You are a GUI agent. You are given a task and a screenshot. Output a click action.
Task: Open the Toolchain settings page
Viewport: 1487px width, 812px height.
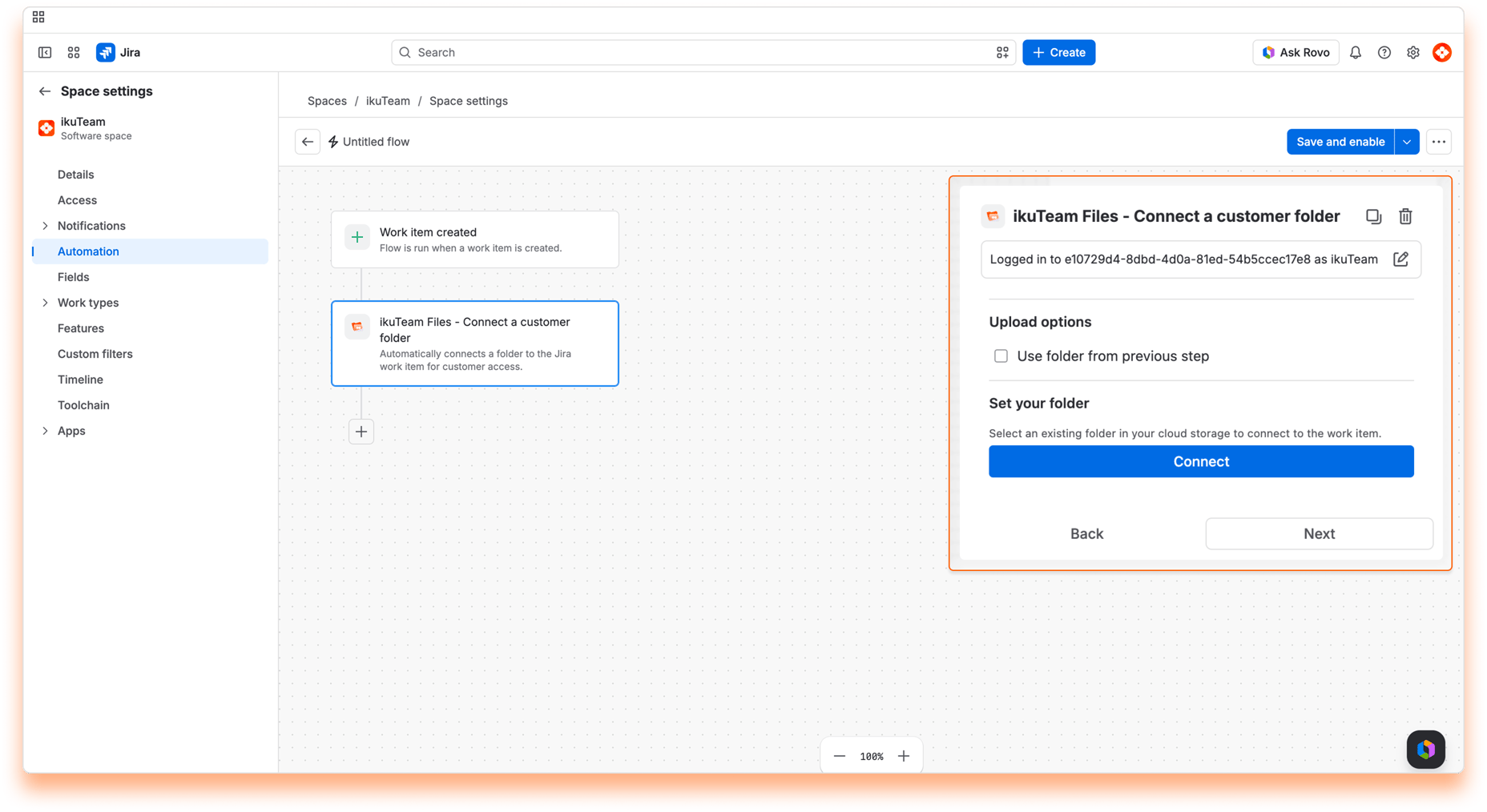83,405
